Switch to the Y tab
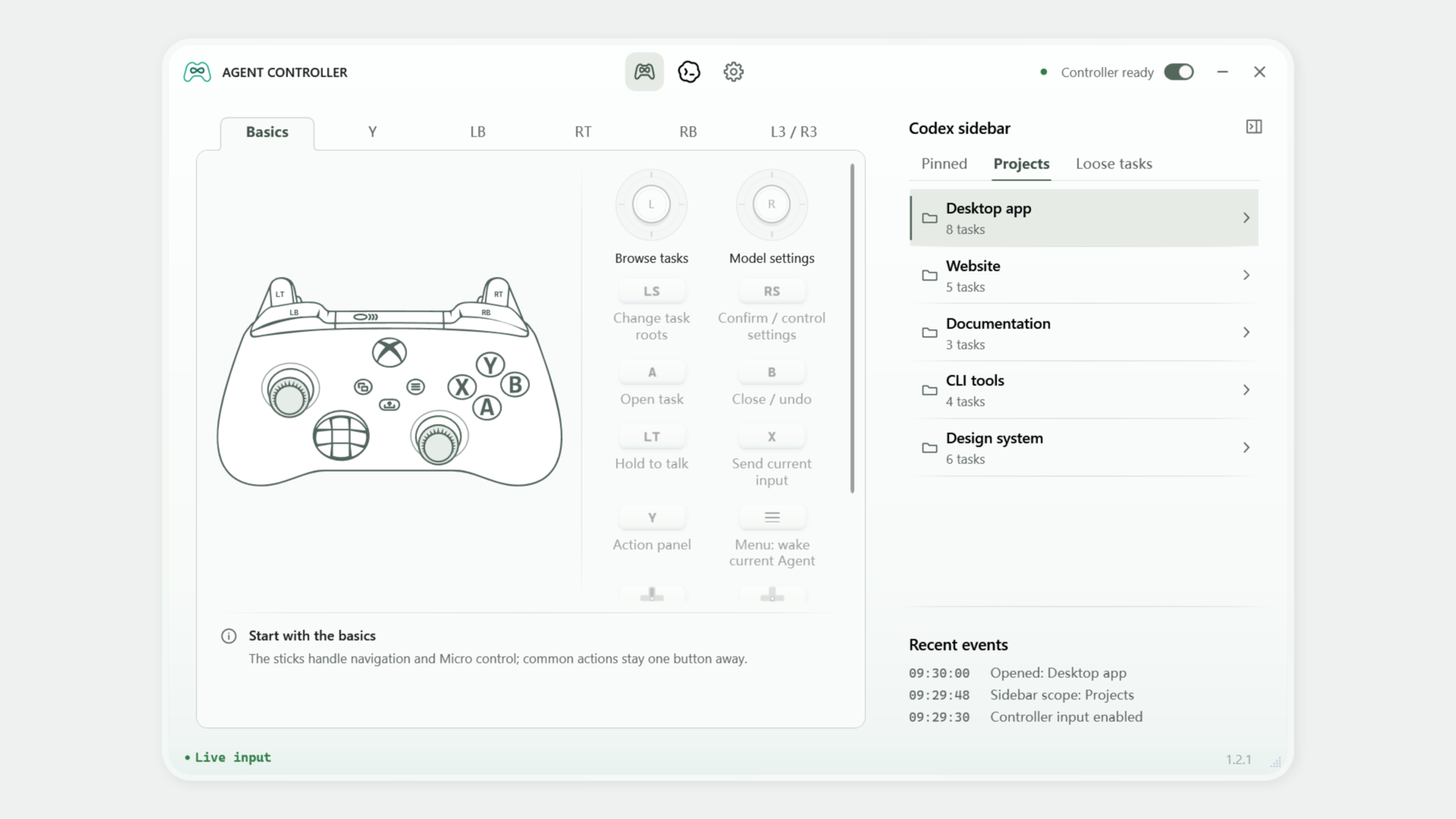 tap(372, 133)
